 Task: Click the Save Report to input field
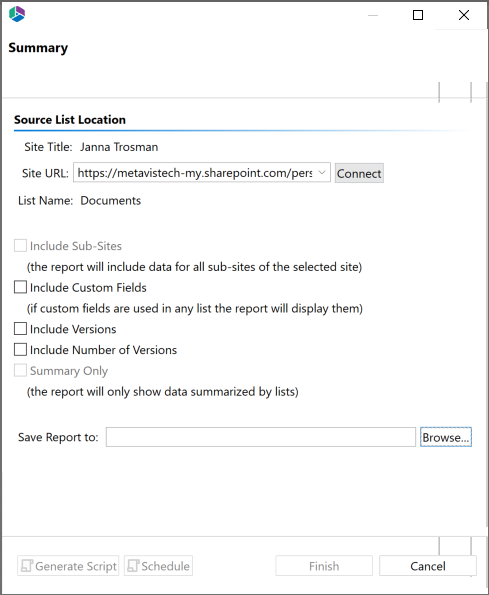tap(261, 437)
